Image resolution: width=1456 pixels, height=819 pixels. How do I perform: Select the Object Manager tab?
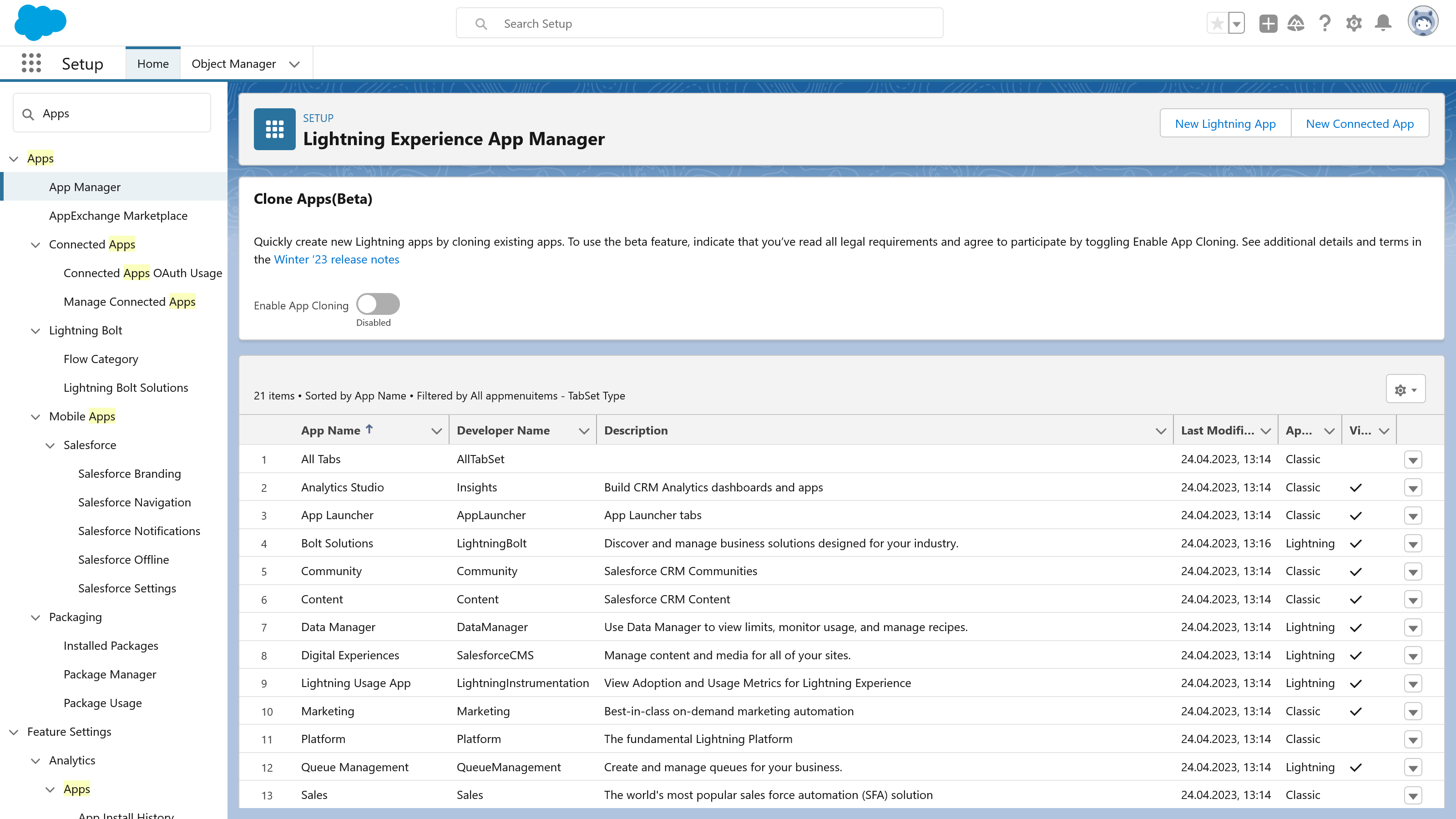pos(233,63)
